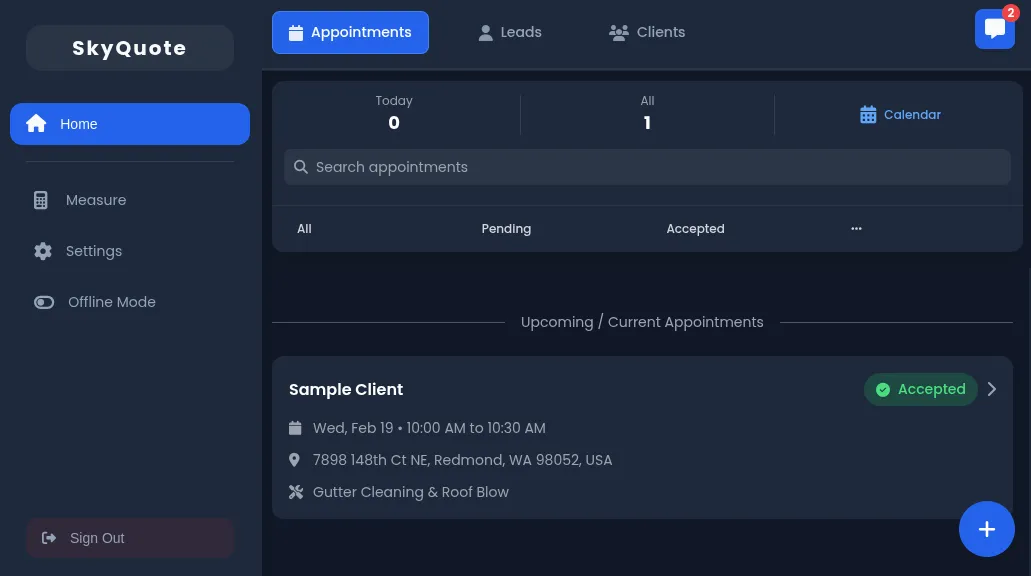Select the All status filter
Viewport: 1031px width, 576px height.
[304, 229]
